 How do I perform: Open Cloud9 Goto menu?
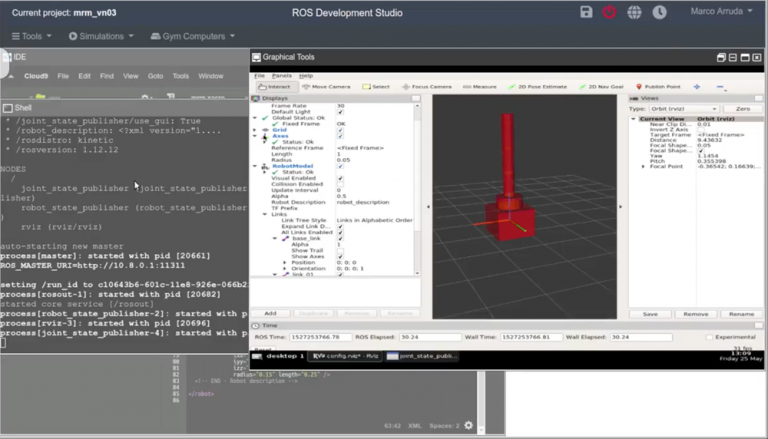155,76
